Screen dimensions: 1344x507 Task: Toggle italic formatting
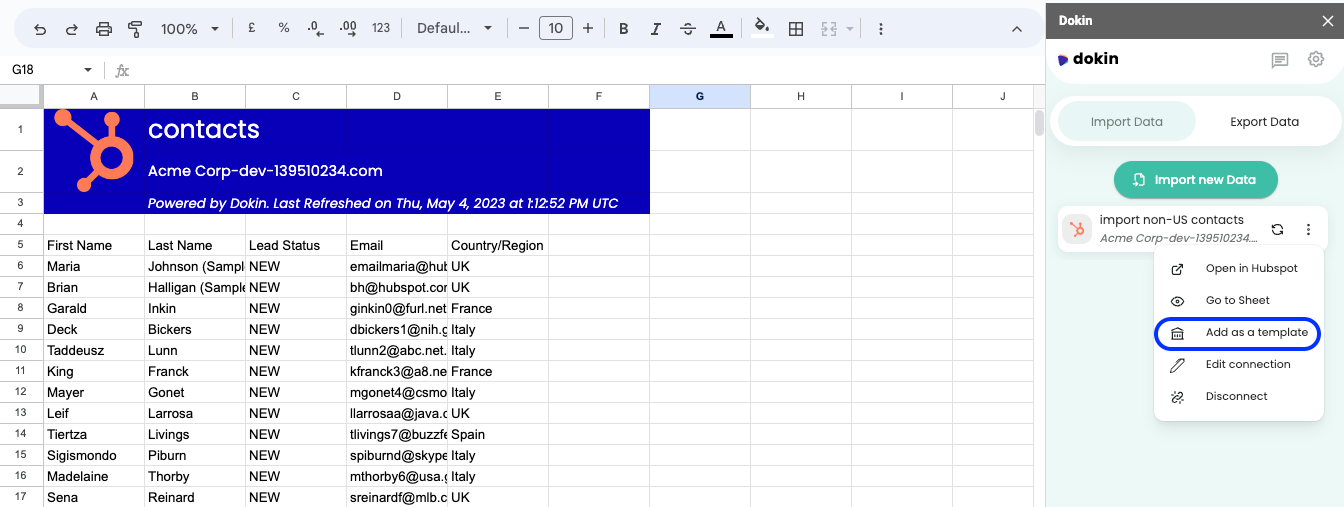click(x=656, y=29)
